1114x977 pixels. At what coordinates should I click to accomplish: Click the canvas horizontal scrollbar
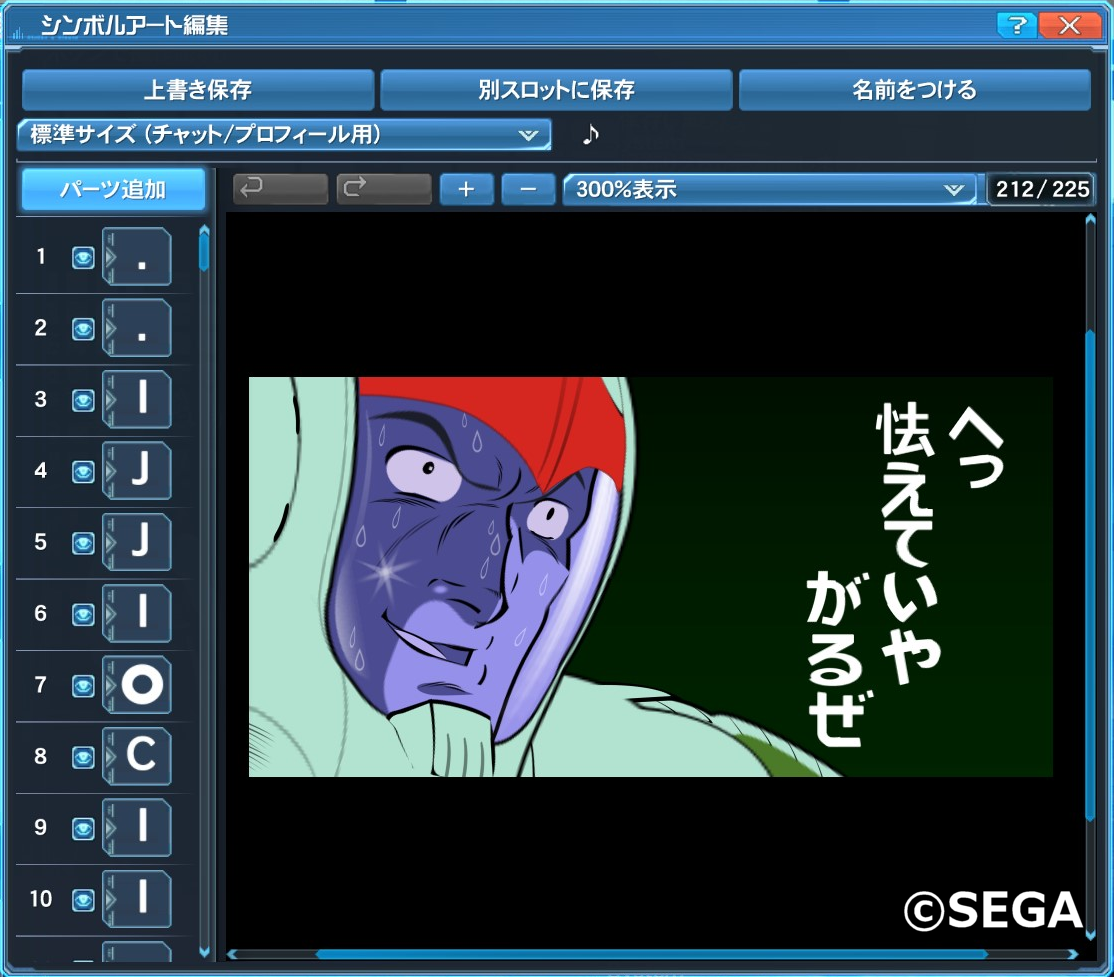[x=651, y=954]
